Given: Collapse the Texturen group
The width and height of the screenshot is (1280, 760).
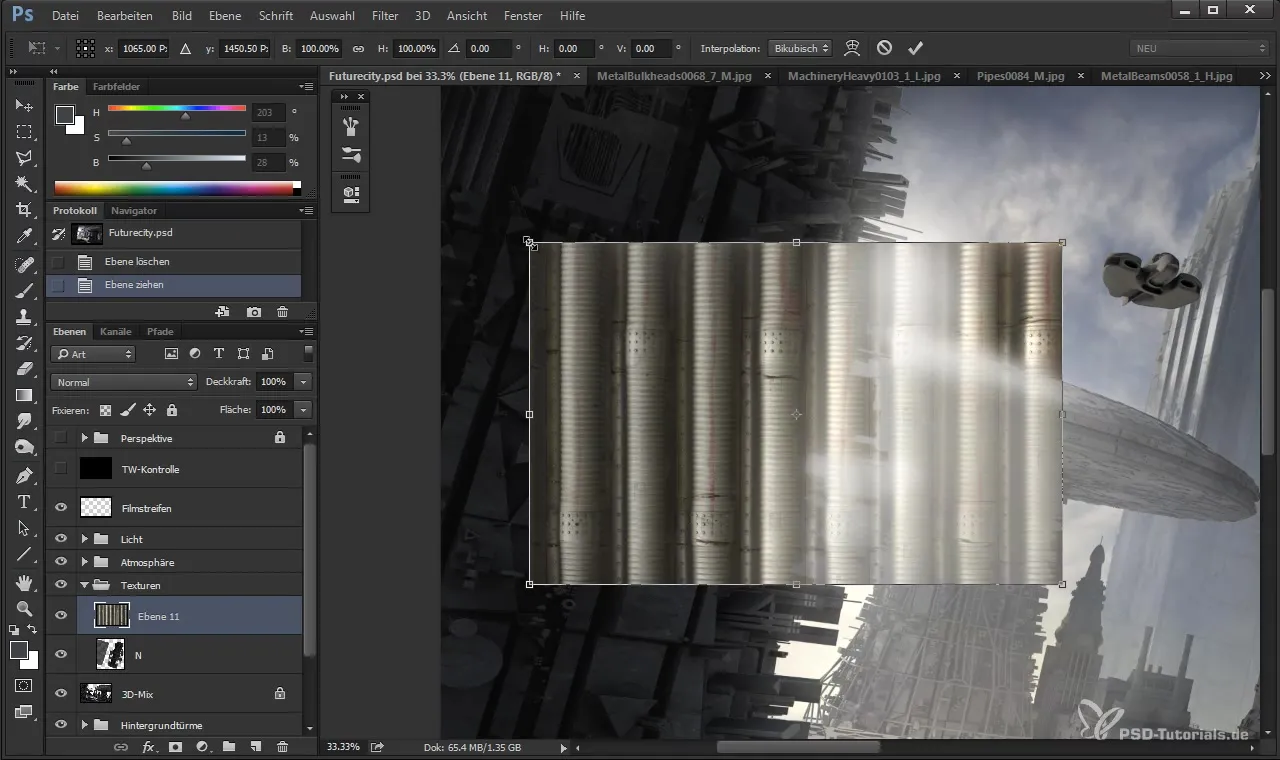Looking at the screenshot, I should click(85, 585).
